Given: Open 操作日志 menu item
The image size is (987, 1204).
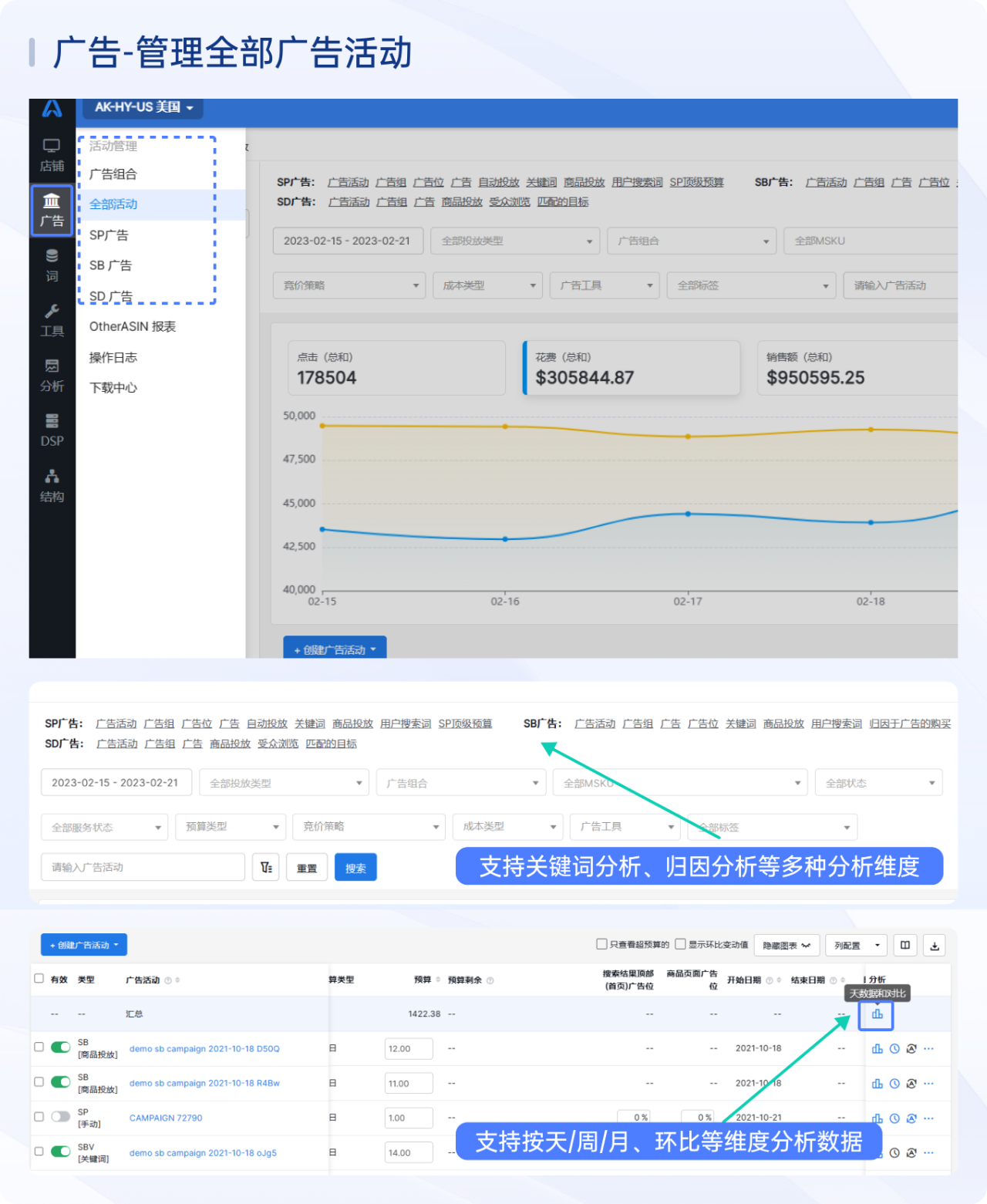Looking at the screenshot, I should pyautogui.click(x=113, y=358).
